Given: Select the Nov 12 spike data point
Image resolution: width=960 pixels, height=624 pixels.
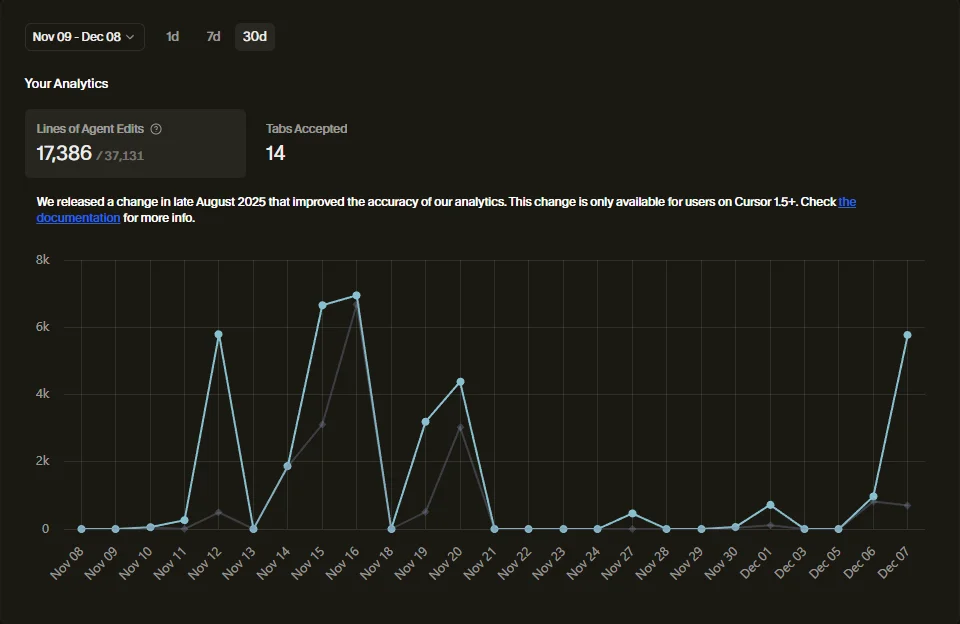Looking at the screenshot, I should [217, 333].
